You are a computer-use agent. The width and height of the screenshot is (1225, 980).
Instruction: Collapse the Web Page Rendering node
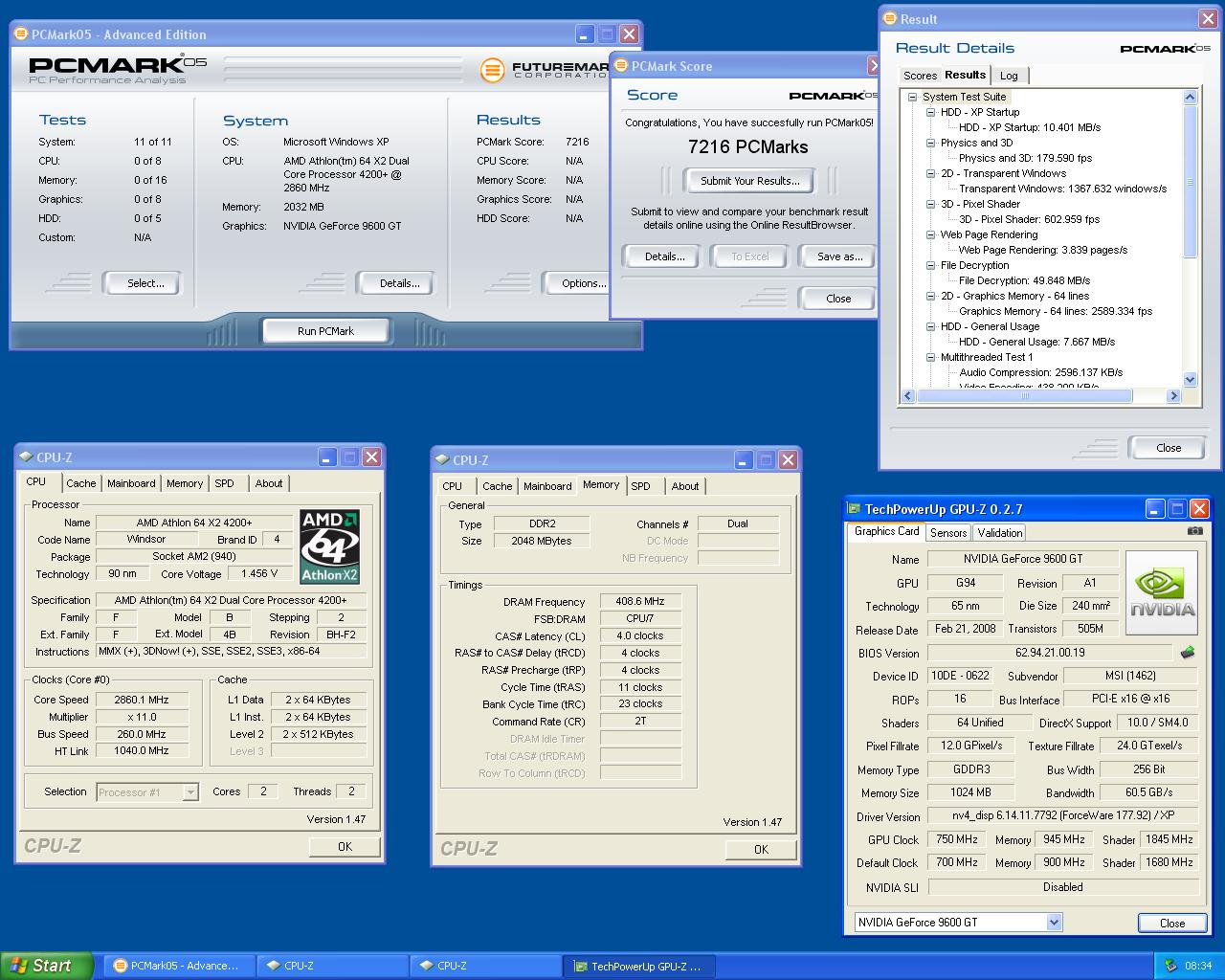tap(931, 234)
